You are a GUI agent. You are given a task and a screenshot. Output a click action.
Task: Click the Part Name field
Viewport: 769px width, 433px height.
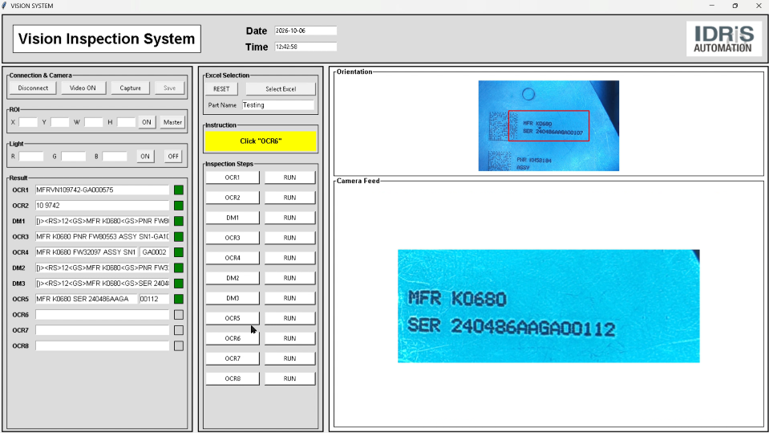click(x=278, y=105)
